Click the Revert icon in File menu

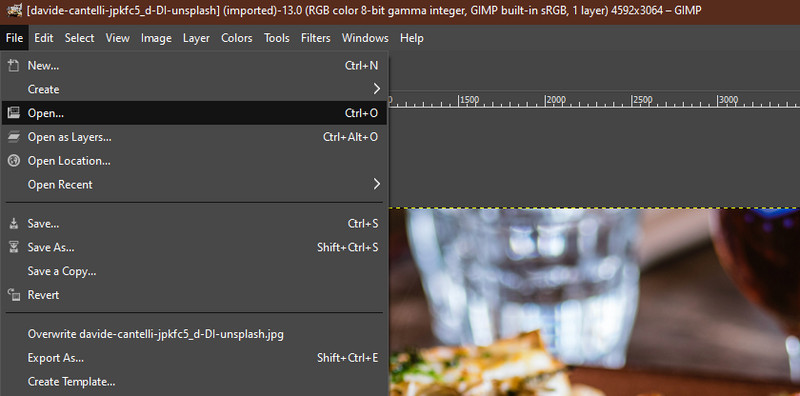coord(14,295)
